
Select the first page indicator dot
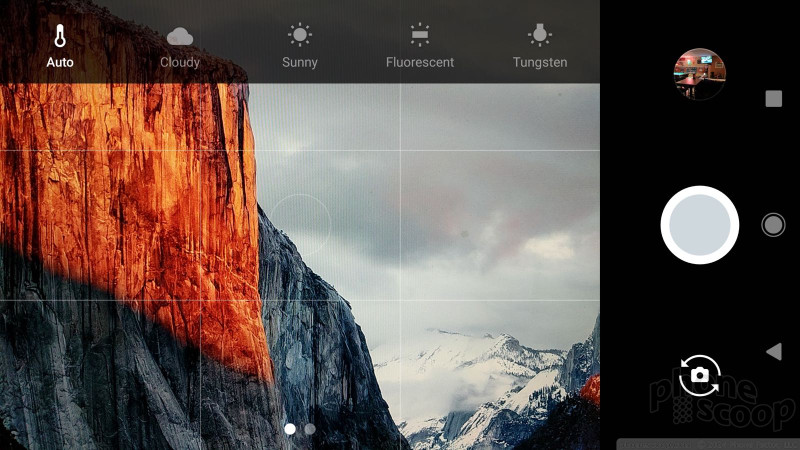point(290,429)
